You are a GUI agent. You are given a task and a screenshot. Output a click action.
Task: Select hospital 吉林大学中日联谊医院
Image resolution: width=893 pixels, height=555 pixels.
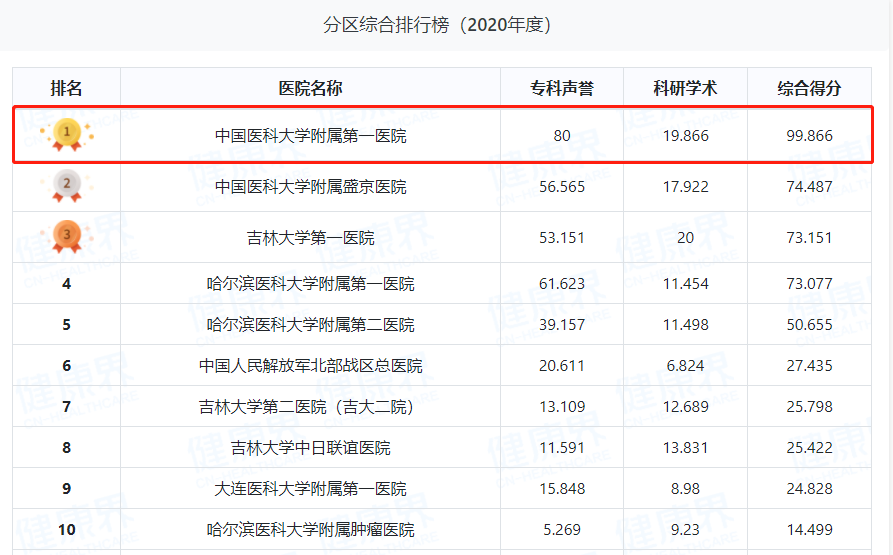point(310,447)
